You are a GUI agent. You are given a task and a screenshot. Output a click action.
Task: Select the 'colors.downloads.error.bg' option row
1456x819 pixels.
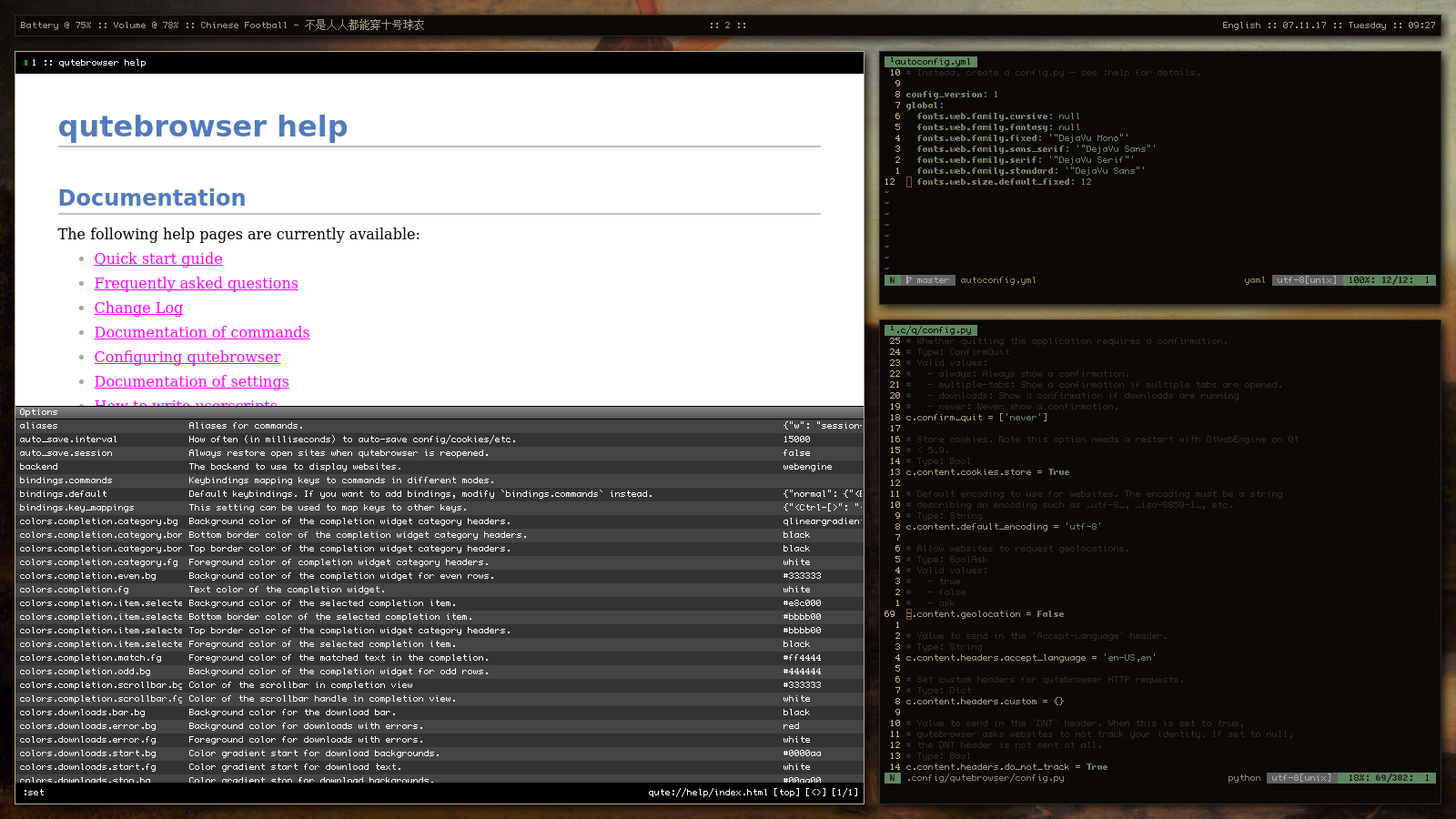pyautogui.click(x=87, y=726)
